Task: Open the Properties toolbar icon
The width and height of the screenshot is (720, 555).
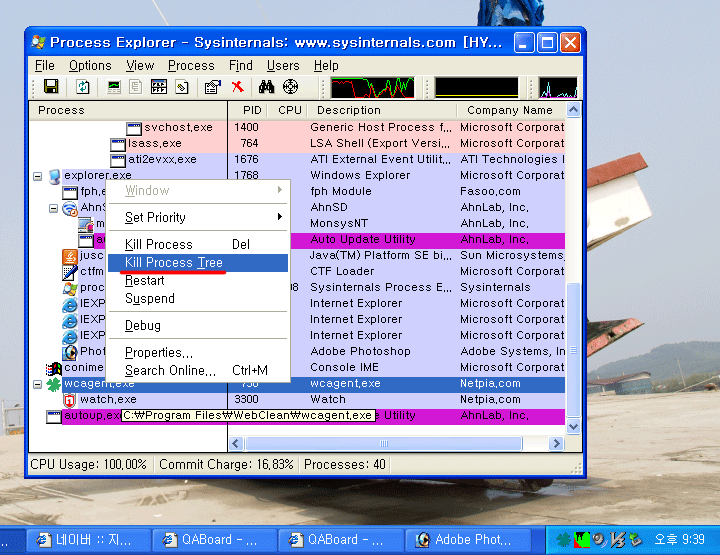Action: coord(213,86)
